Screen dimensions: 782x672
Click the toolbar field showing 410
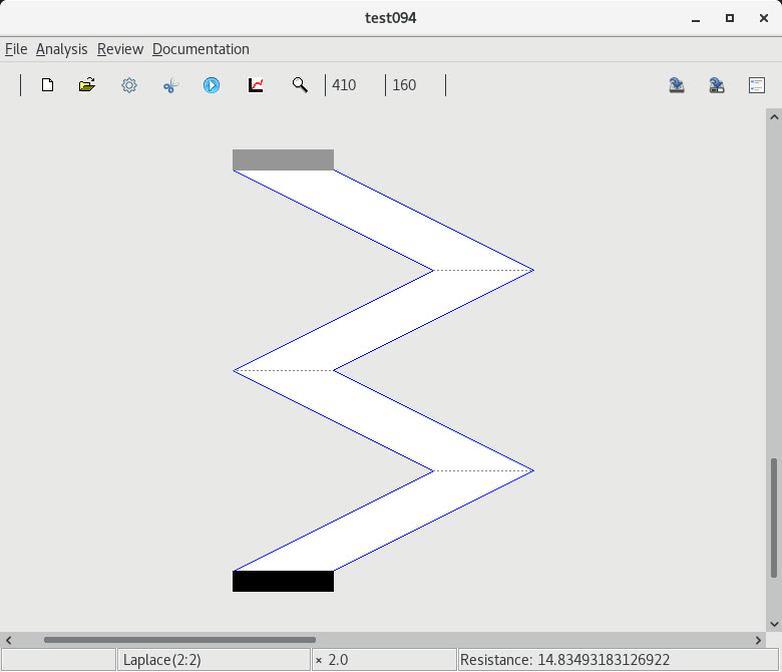(x=354, y=85)
